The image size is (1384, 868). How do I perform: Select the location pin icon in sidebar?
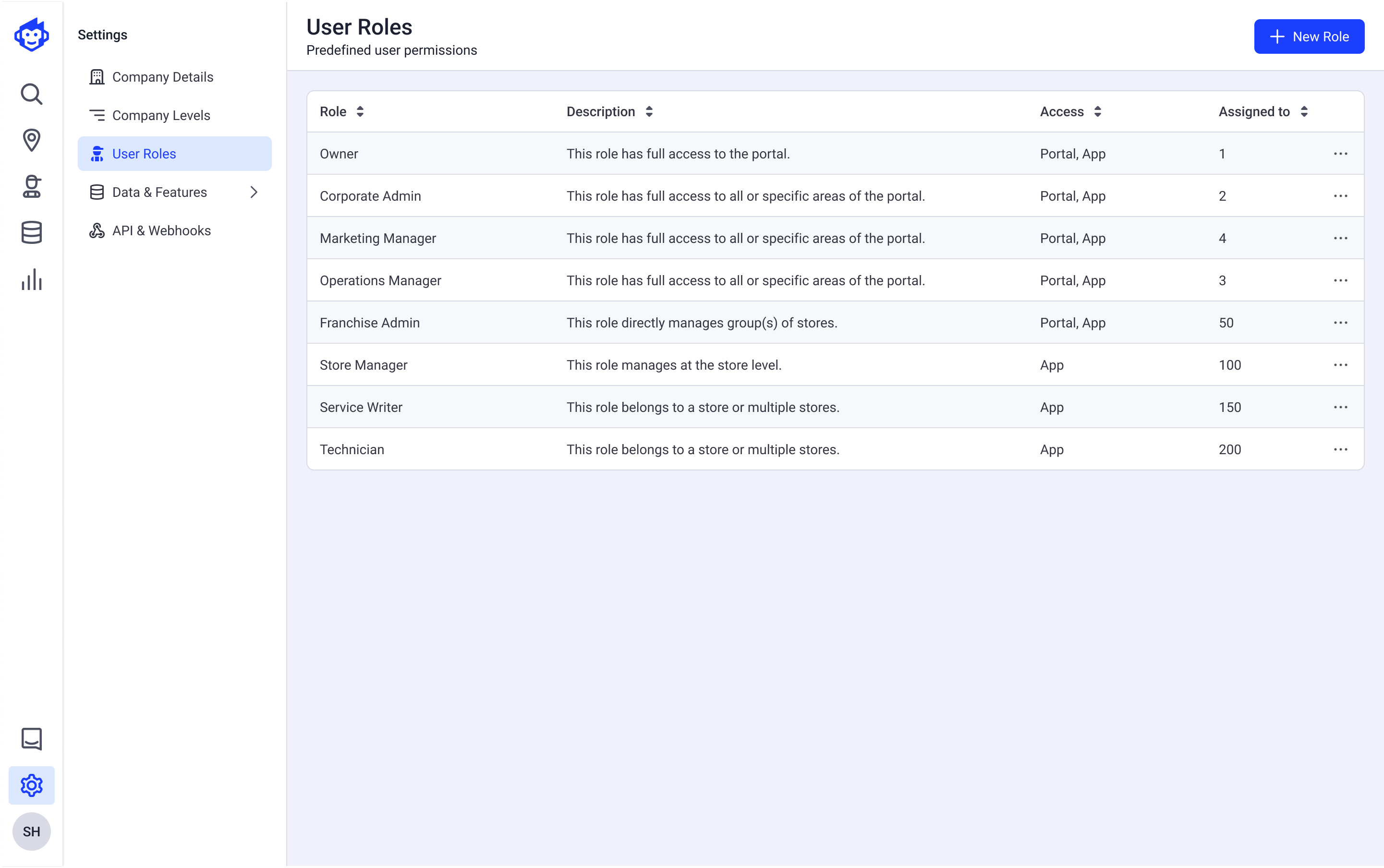coord(32,140)
